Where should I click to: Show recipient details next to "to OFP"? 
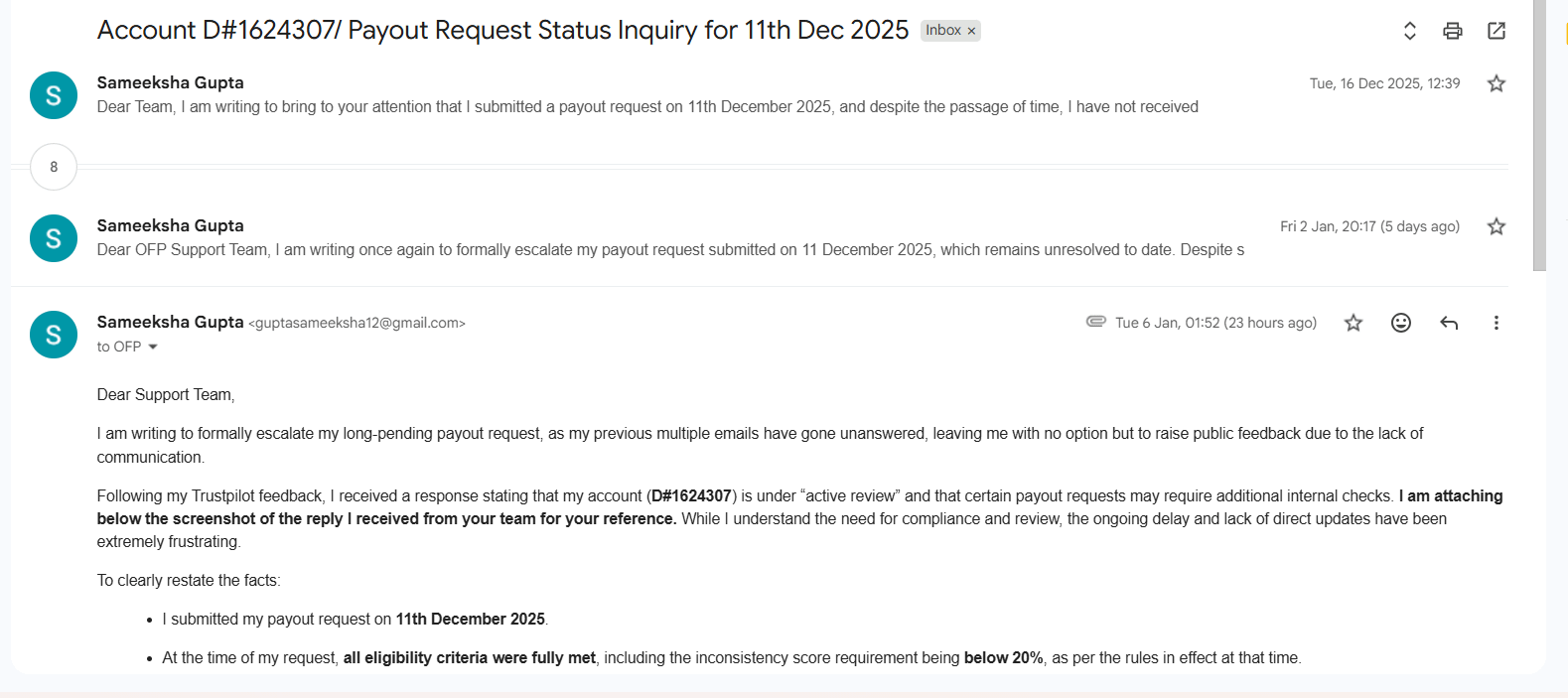pyautogui.click(x=153, y=347)
